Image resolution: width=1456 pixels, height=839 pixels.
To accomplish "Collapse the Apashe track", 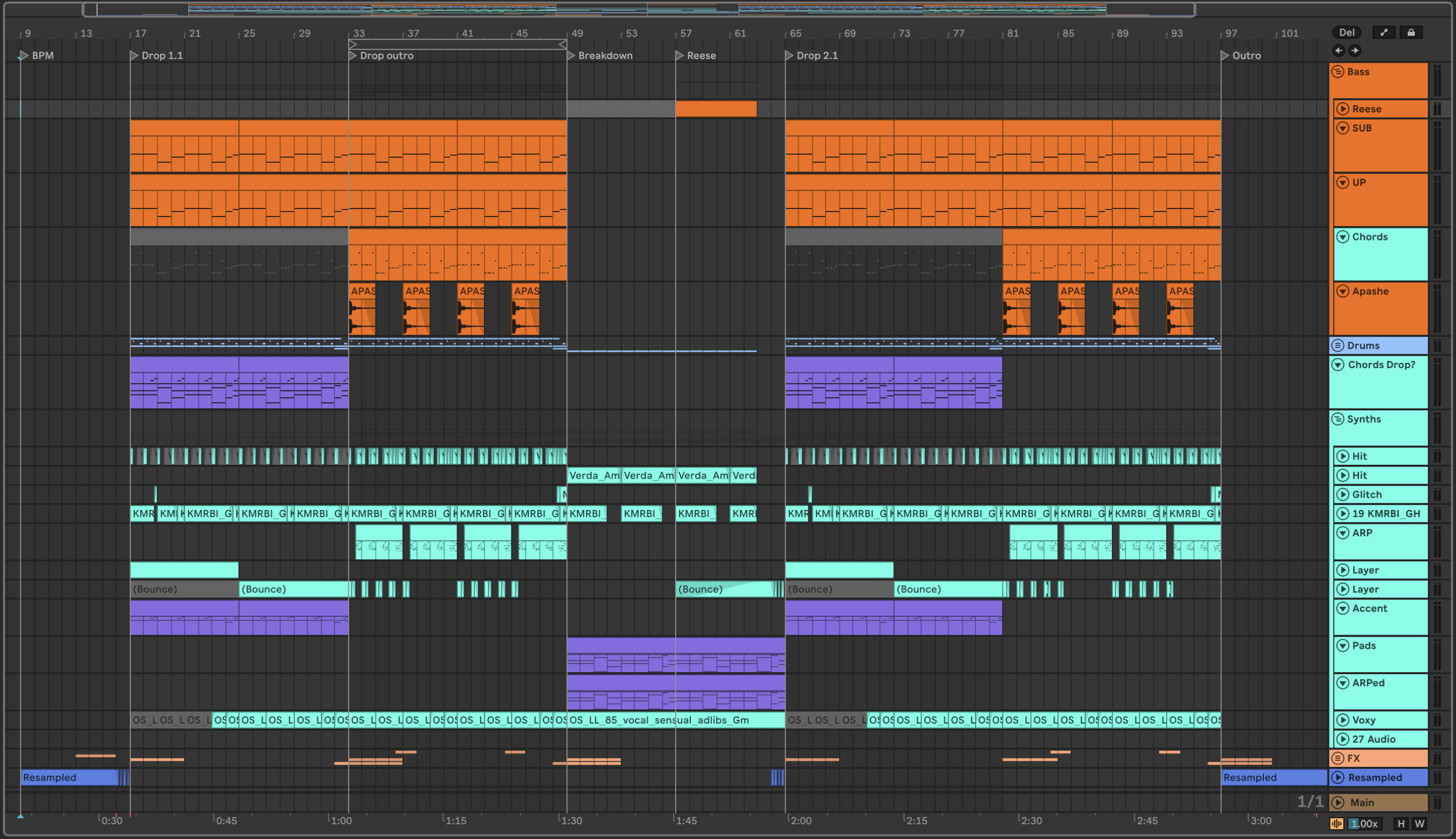I will click(x=1343, y=291).
